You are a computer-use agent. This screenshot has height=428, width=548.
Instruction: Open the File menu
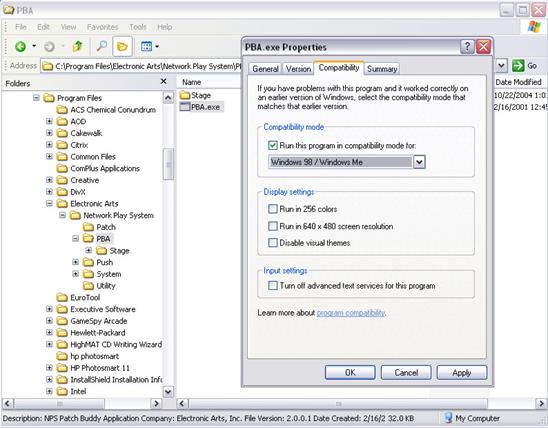coord(21,27)
